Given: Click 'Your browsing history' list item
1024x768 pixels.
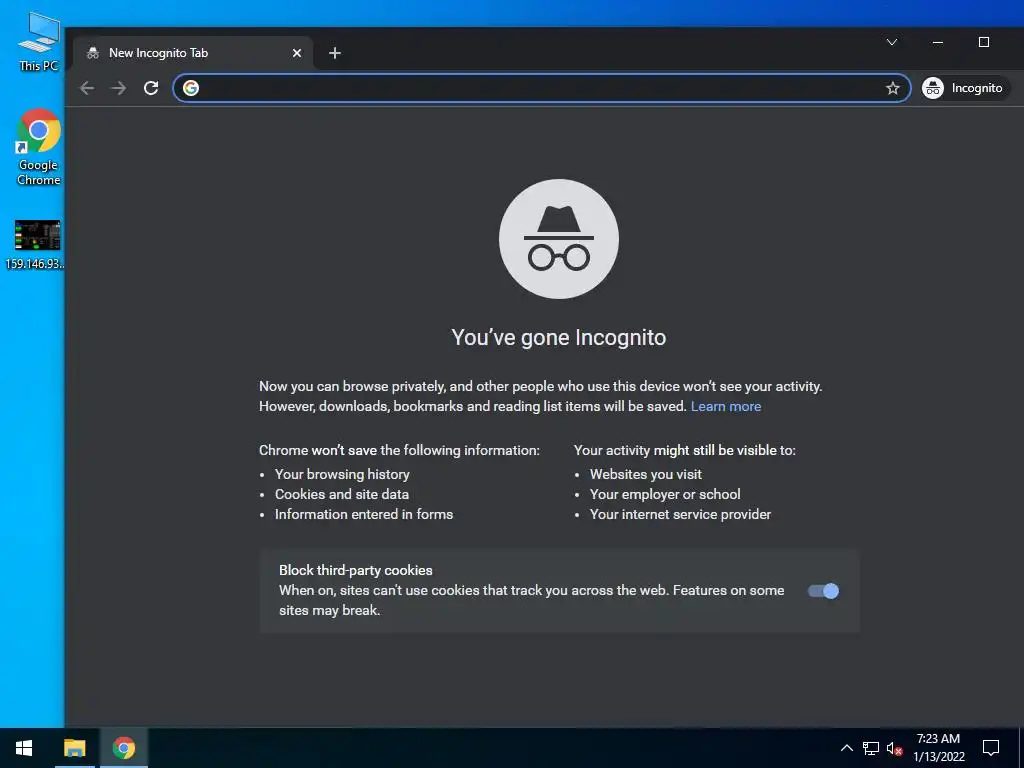Looking at the screenshot, I should pos(342,474).
